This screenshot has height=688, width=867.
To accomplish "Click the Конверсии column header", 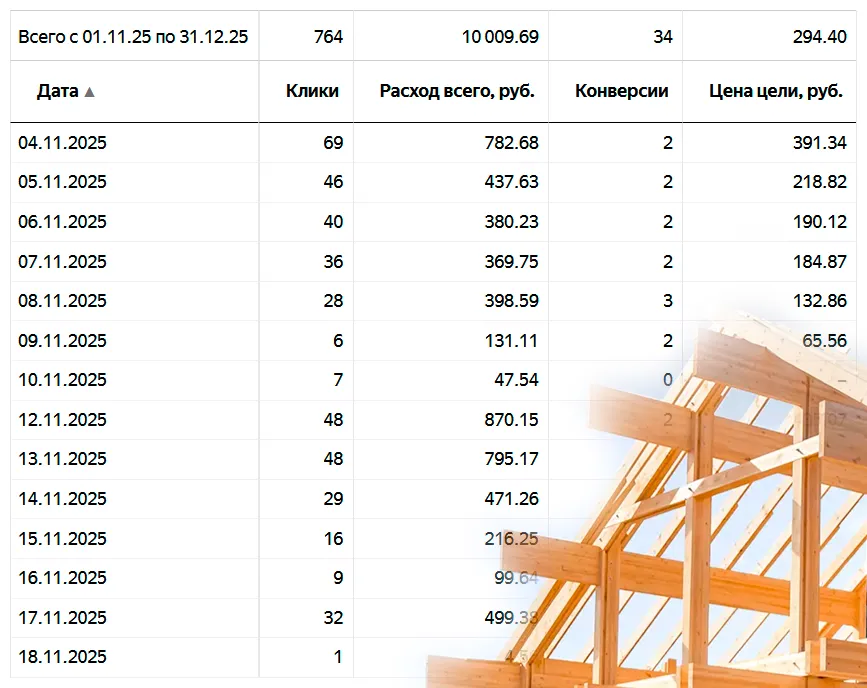I will (621, 90).
